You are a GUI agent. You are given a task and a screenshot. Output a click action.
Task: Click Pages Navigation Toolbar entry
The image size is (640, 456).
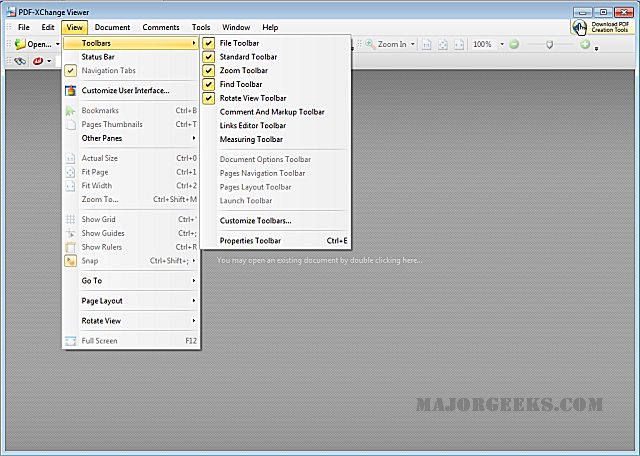(276, 173)
